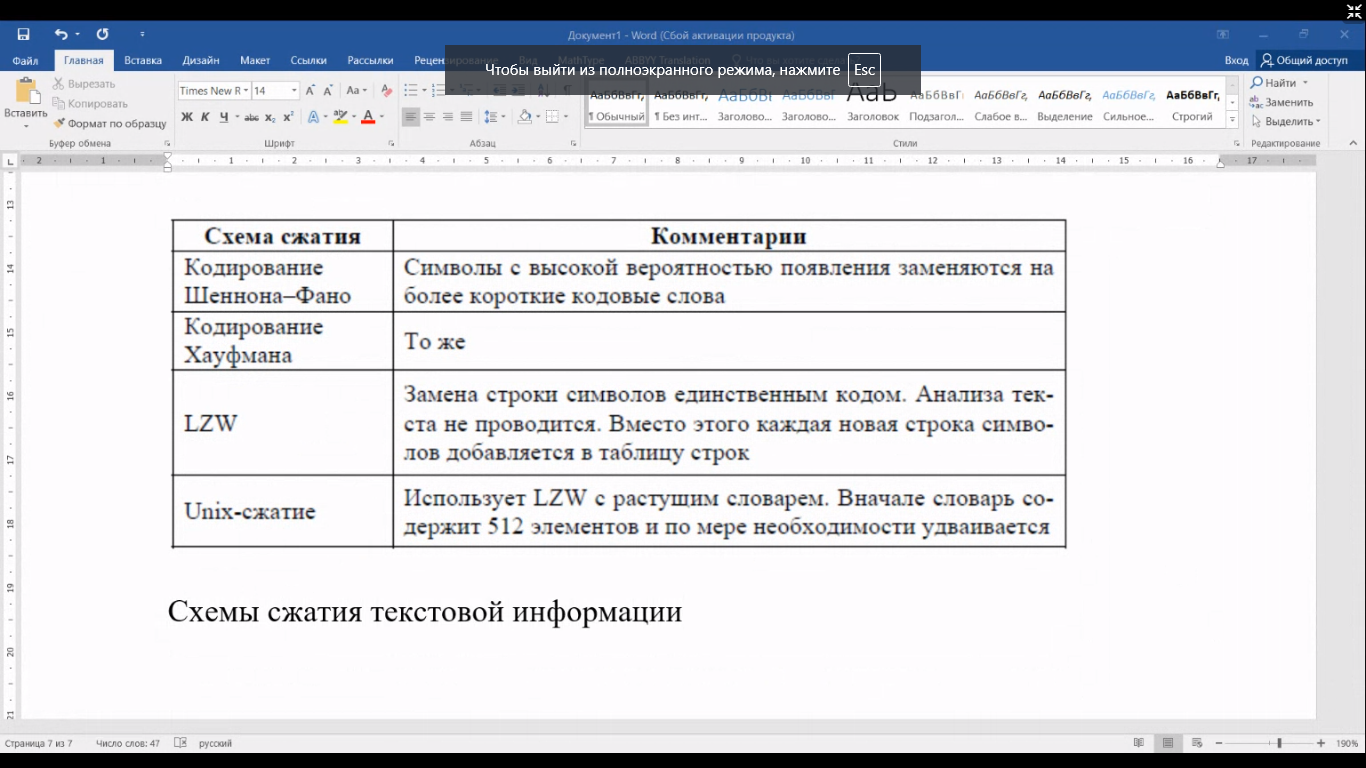Image resolution: width=1366 pixels, height=768 pixels.
Task: Click the Вход sign-in link
Action: [x=1236, y=61]
